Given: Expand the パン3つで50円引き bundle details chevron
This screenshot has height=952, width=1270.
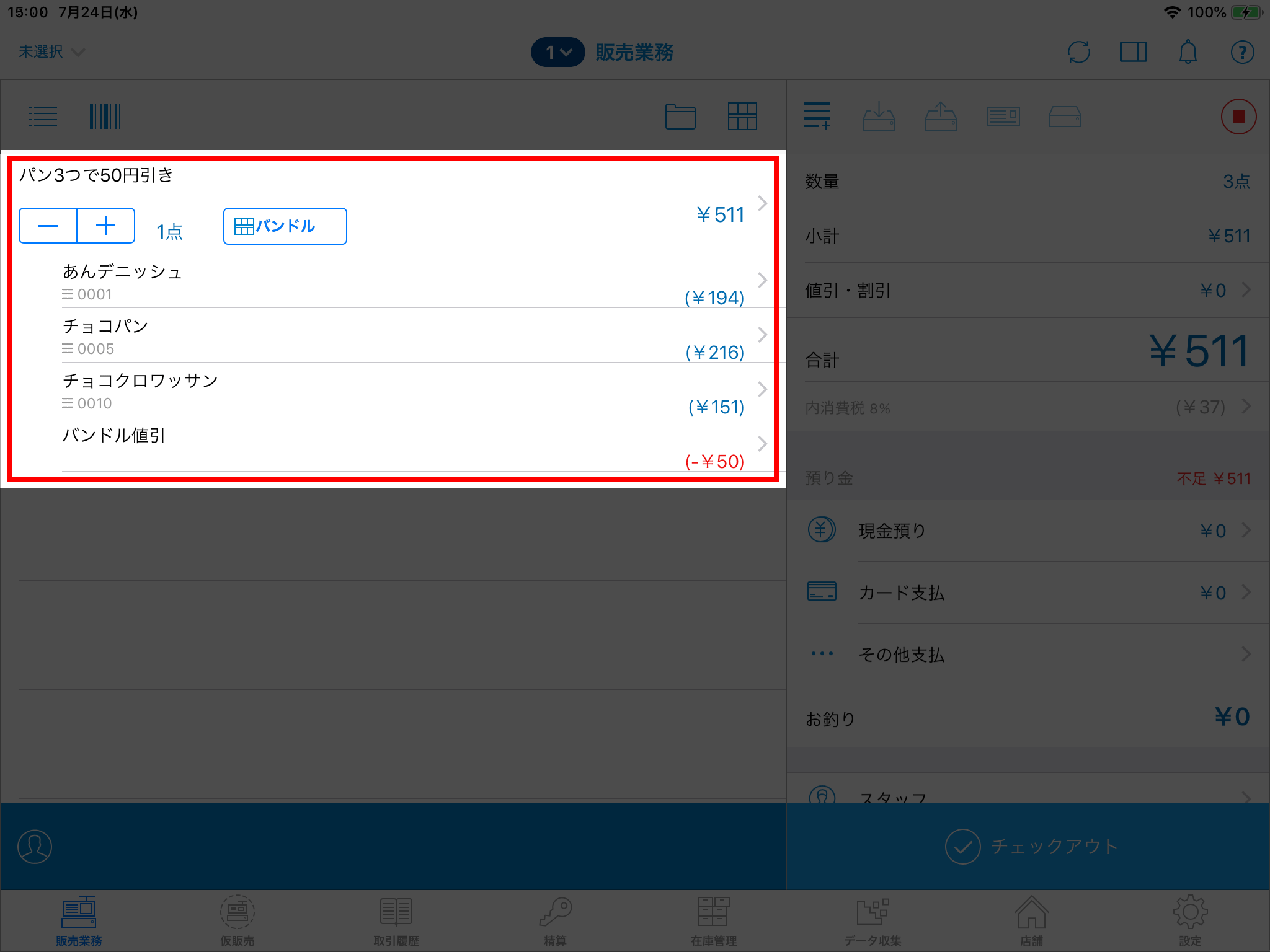Looking at the screenshot, I should pos(763,203).
